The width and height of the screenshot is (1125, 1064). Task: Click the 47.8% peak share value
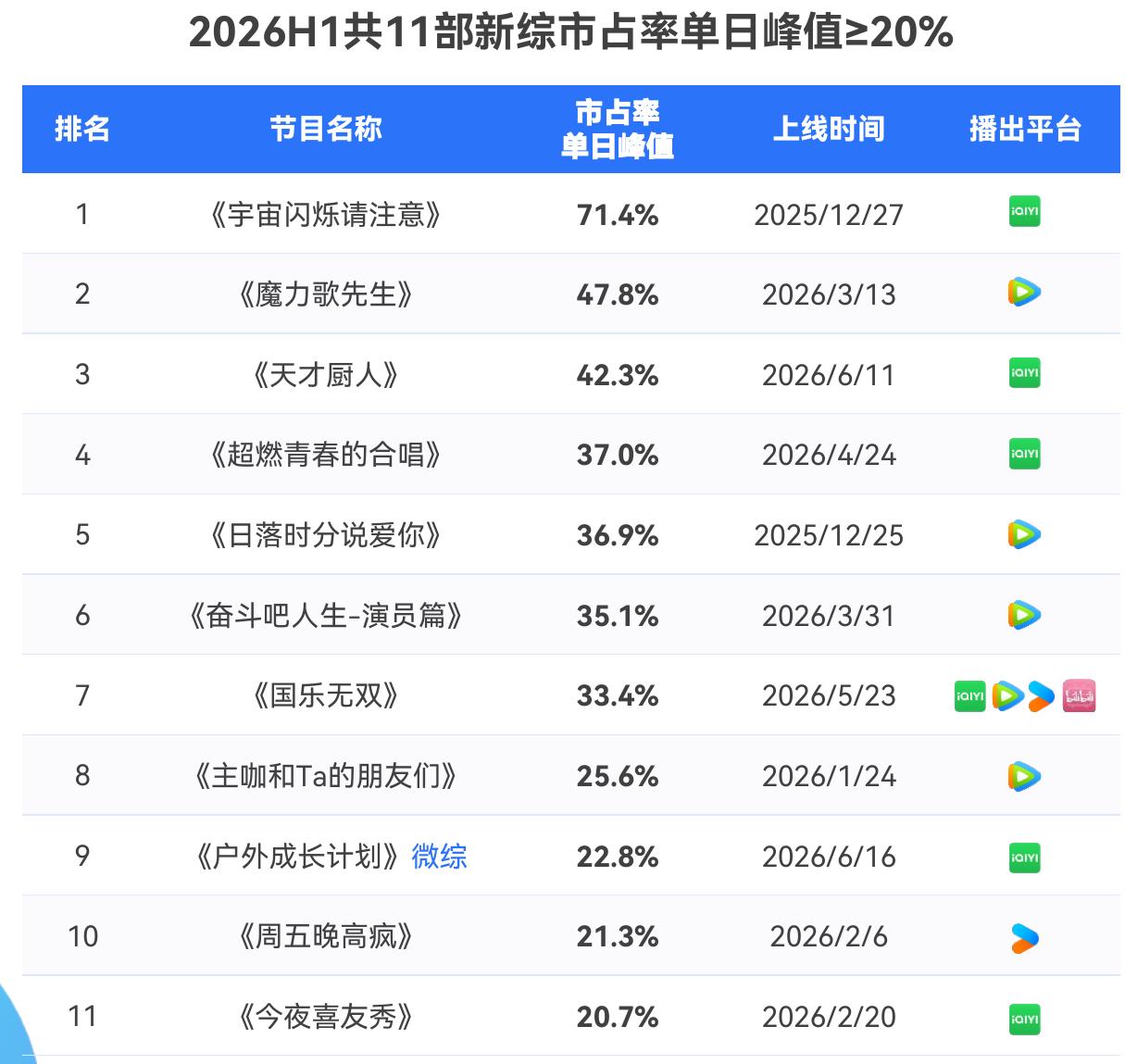(618, 294)
